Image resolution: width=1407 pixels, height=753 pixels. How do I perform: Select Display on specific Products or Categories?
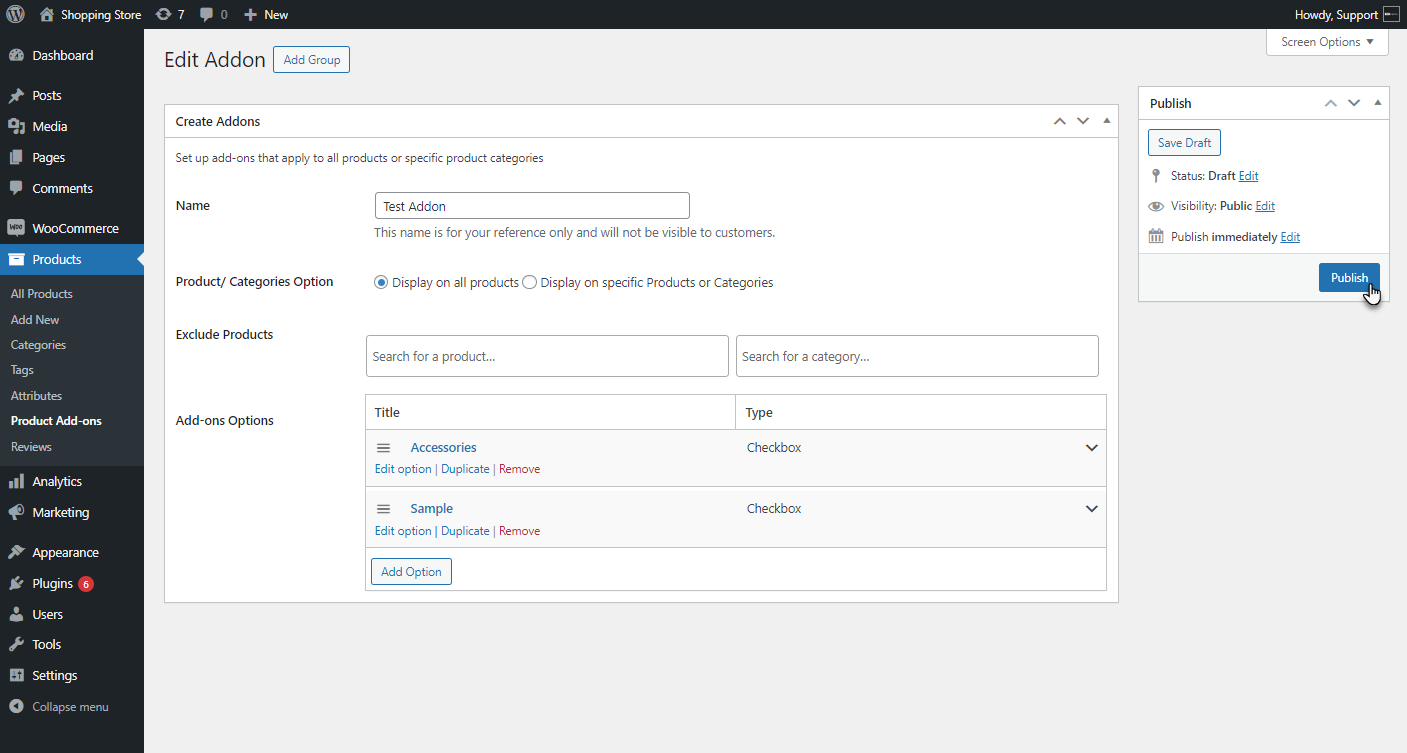[x=530, y=283]
